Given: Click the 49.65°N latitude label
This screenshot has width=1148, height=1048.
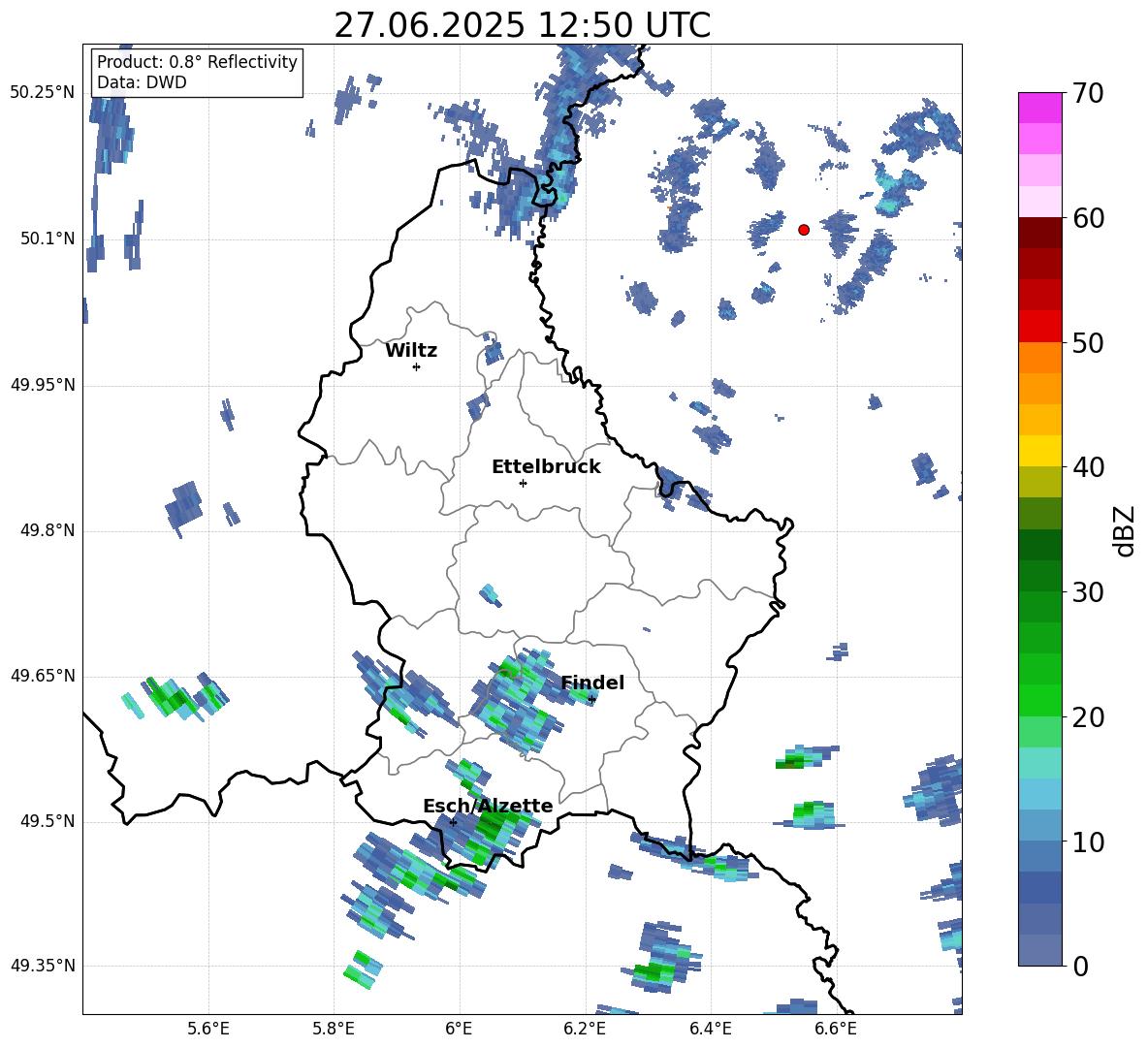Looking at the screenshot, I should tap(43, 676).
